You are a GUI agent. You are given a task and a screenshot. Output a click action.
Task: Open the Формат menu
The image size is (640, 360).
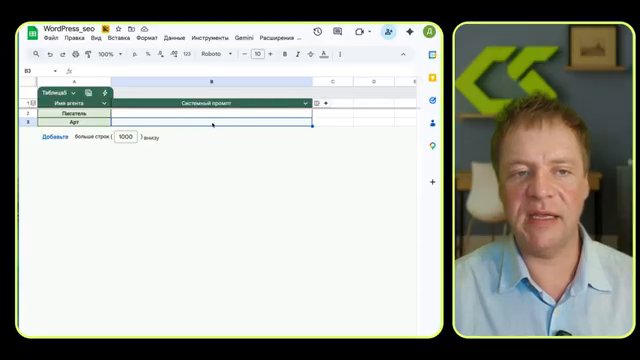(x=147, y=38)
